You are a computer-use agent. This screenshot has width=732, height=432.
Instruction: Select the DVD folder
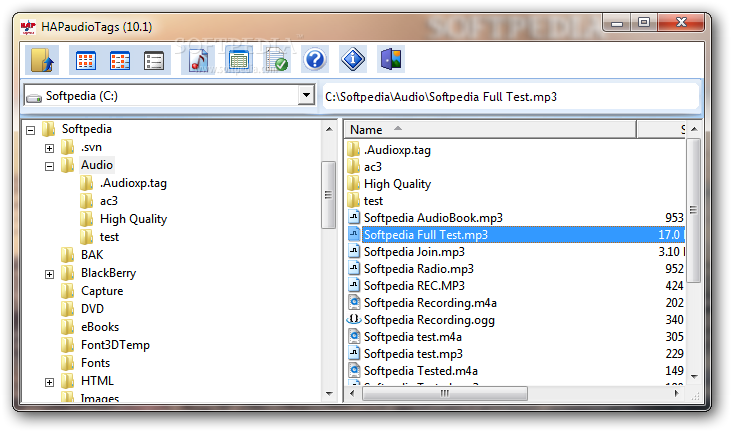point(92,309)
